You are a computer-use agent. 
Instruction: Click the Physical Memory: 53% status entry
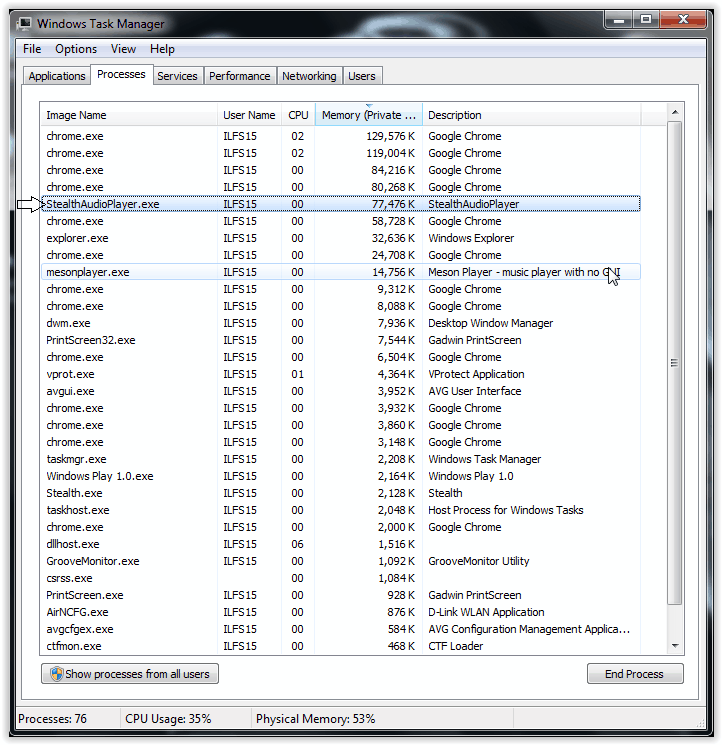coord(315,719)
